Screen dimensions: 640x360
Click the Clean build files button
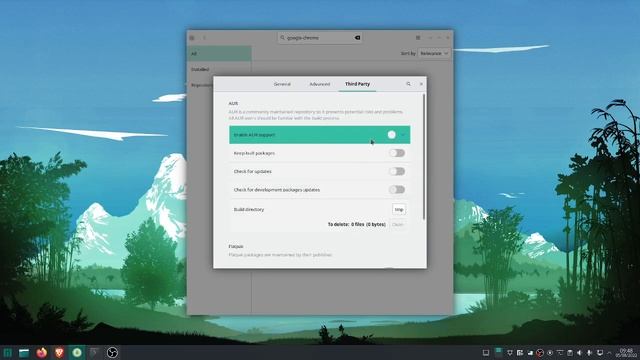(x=398, y=224)
